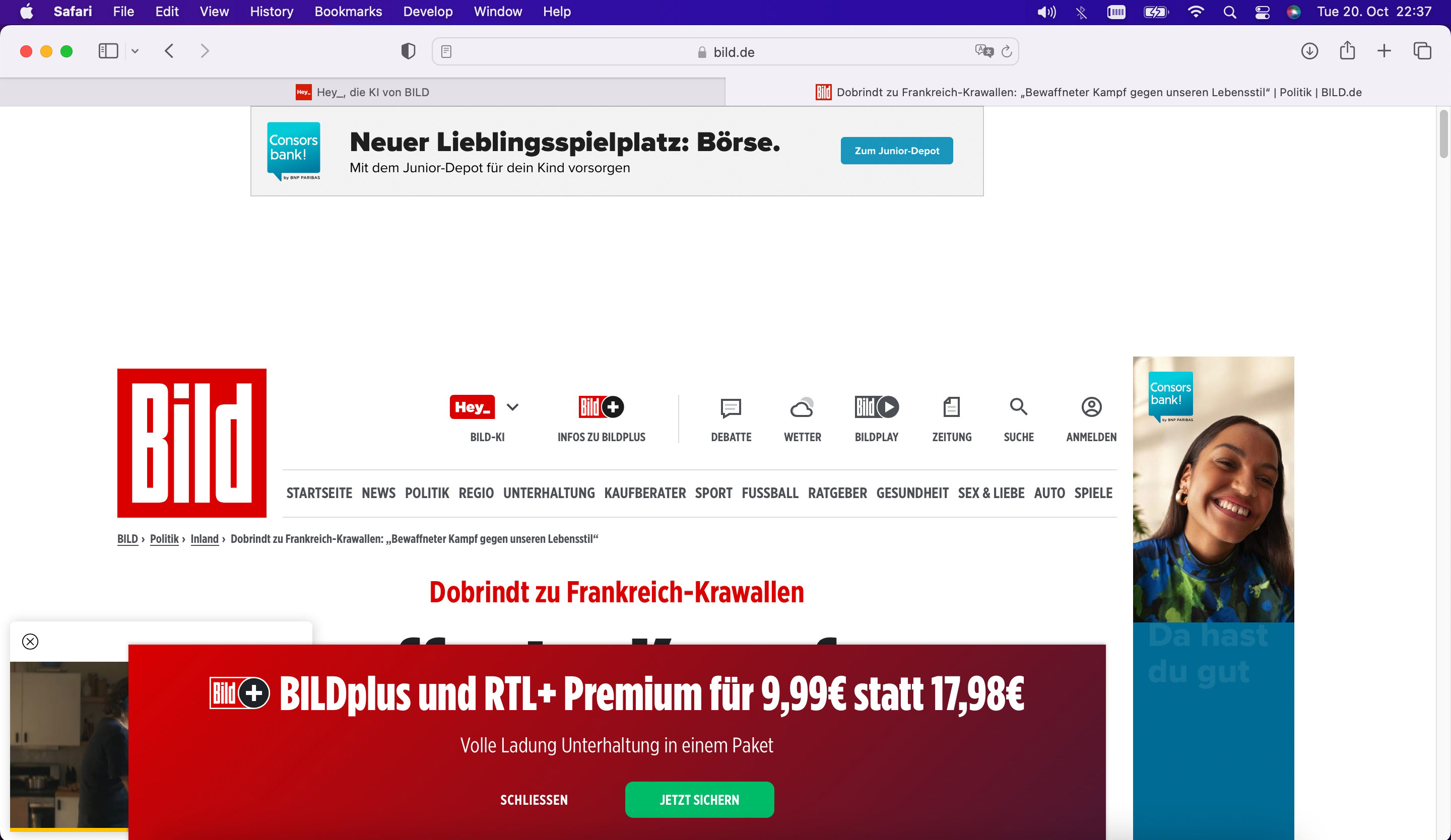This screenshot has height=840, width=1451.
Task: Click the bild.de address field
Action: 725,52
